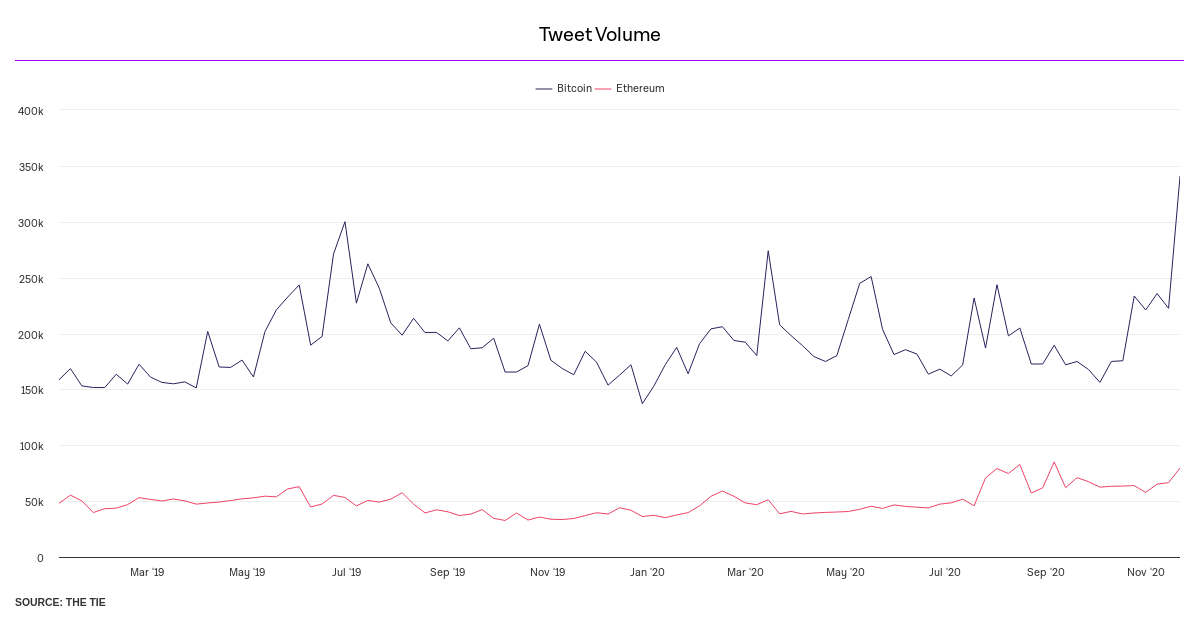1200x630 pixels.
Task: Select the Bitcoin spike in mid-March 2020
Action: [768, 251]
